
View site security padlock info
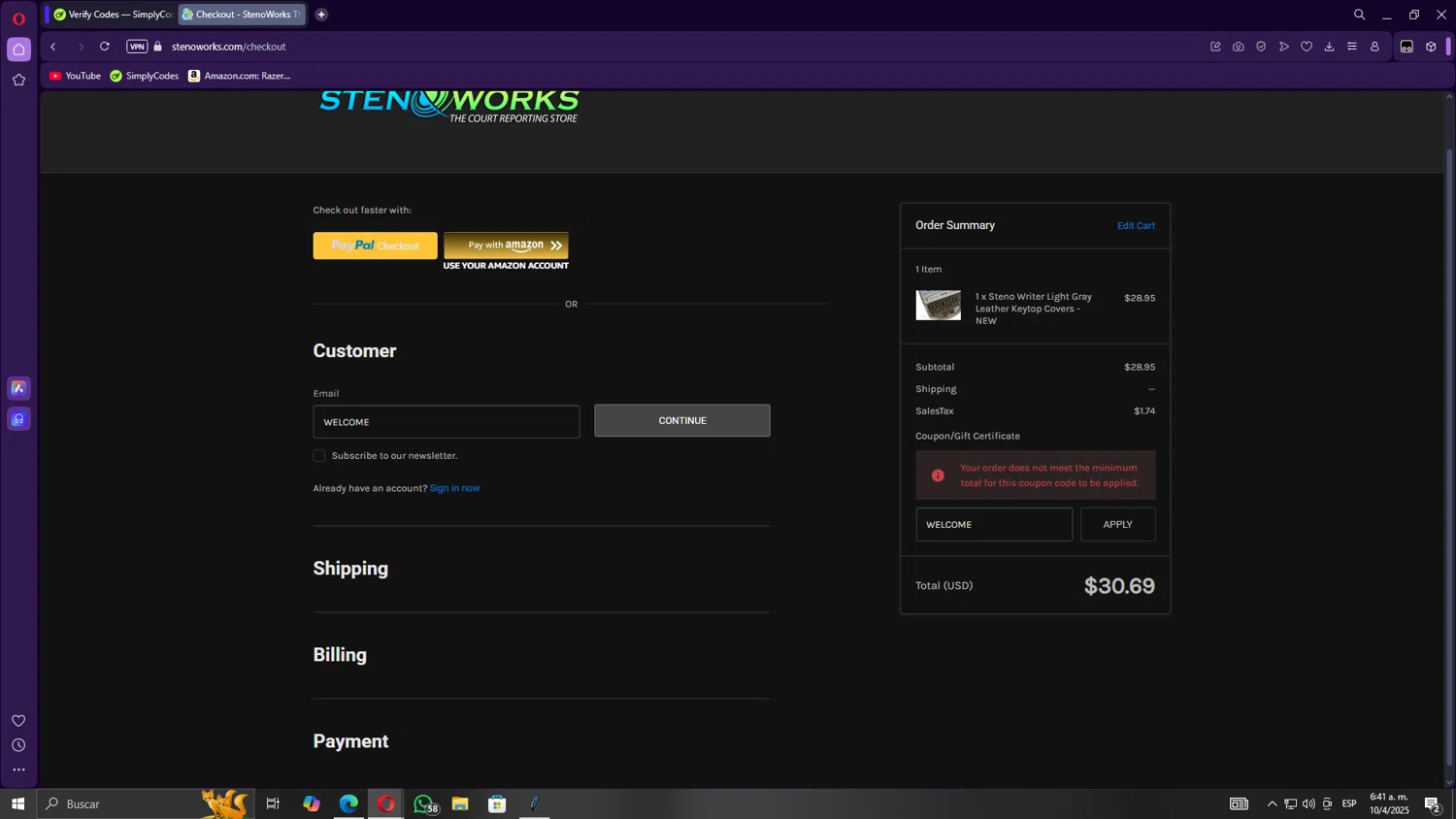tap(158, 47)
